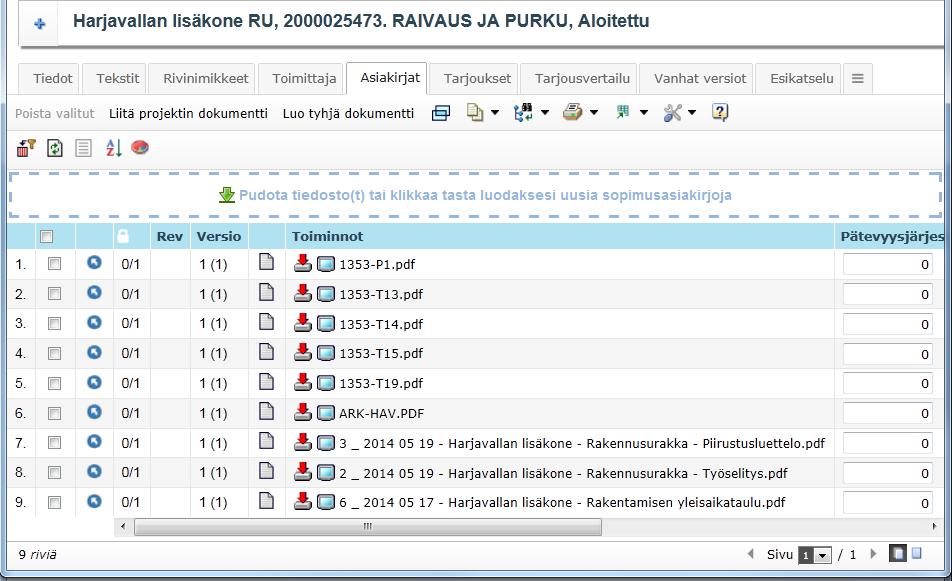952x581 pixels.
Task: Check the box for row 1 1353-P1.pdf
Action: [x=55, y=264]
